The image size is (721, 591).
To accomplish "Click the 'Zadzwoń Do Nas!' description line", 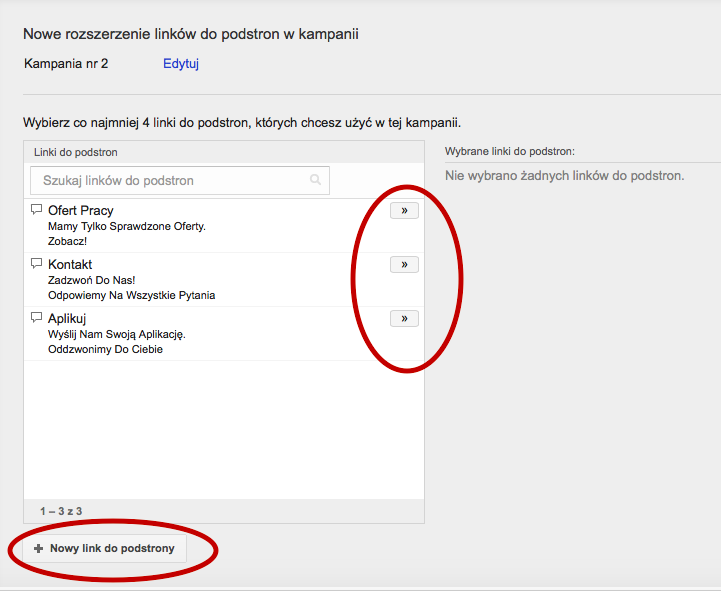I will 91,281.
